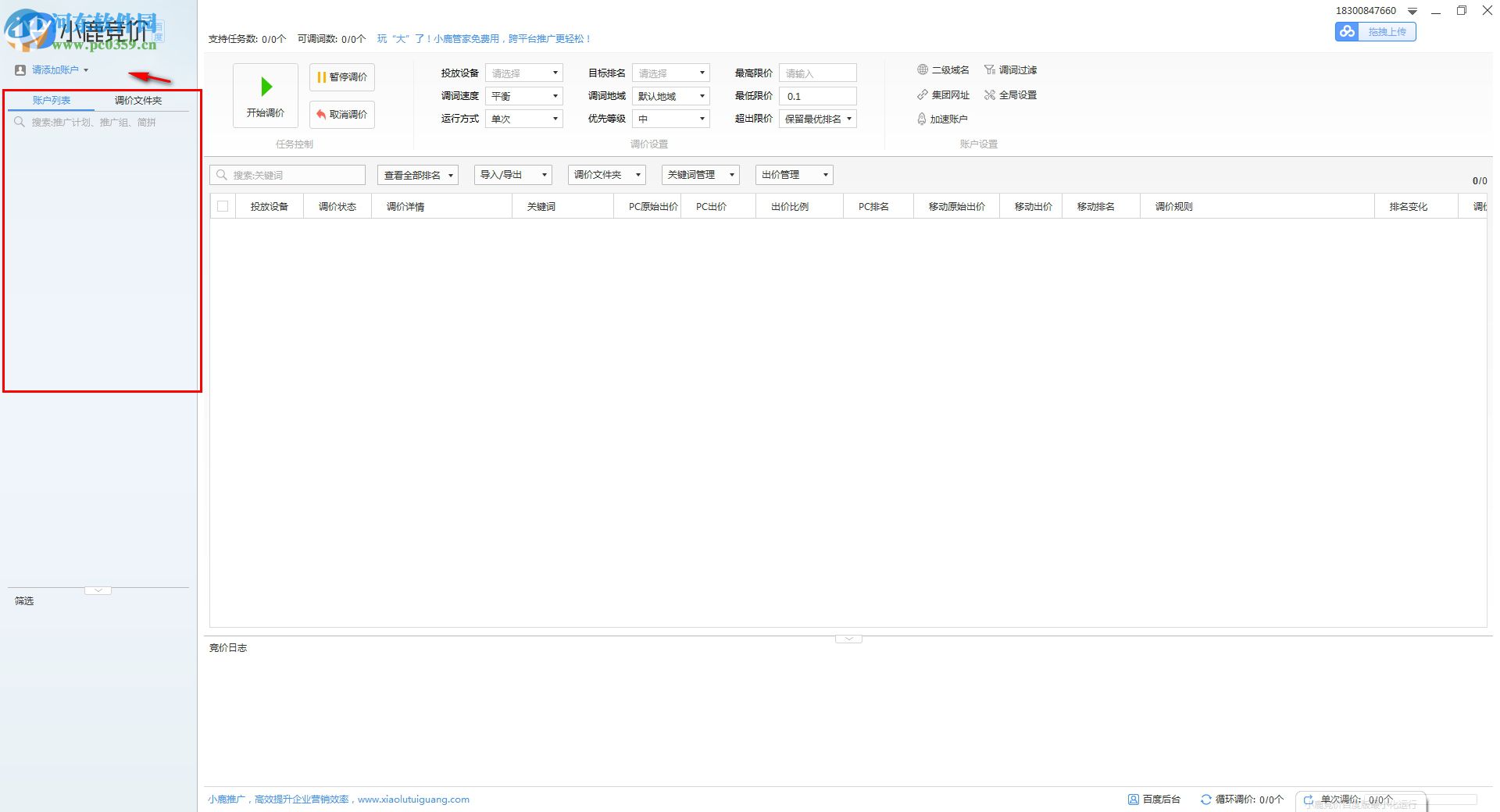Click 加速账户 accelerate account
Screen dimensions: 1500x812
[x=942, y=119]
